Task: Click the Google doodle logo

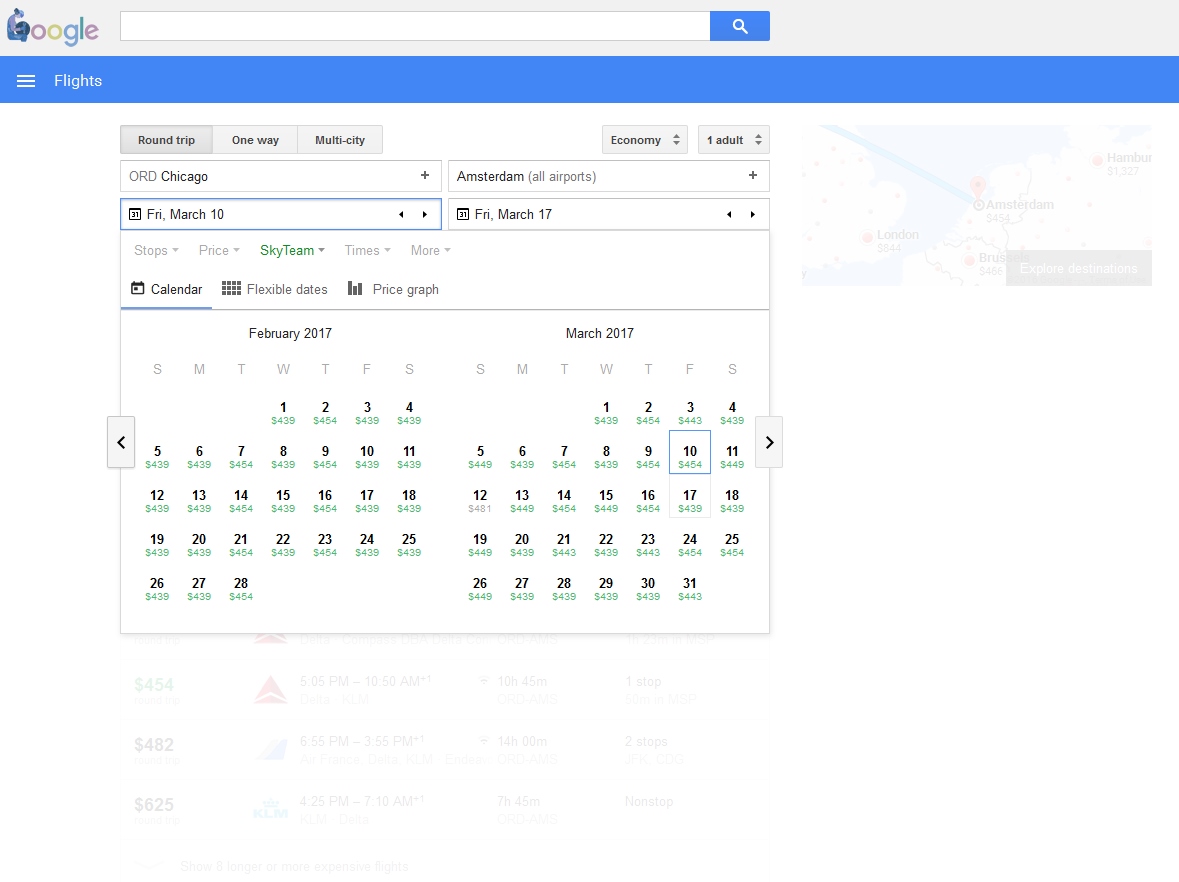Action: pos(53,27)
